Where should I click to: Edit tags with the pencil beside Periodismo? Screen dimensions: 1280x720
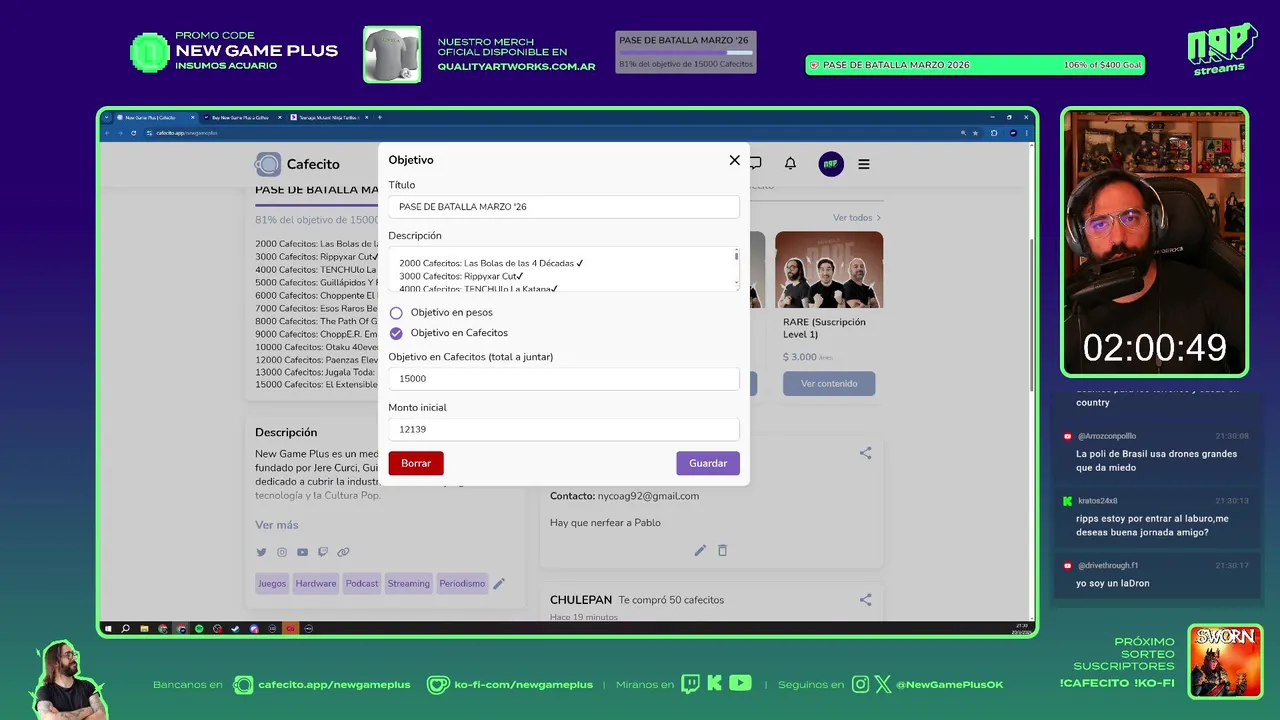499,583
